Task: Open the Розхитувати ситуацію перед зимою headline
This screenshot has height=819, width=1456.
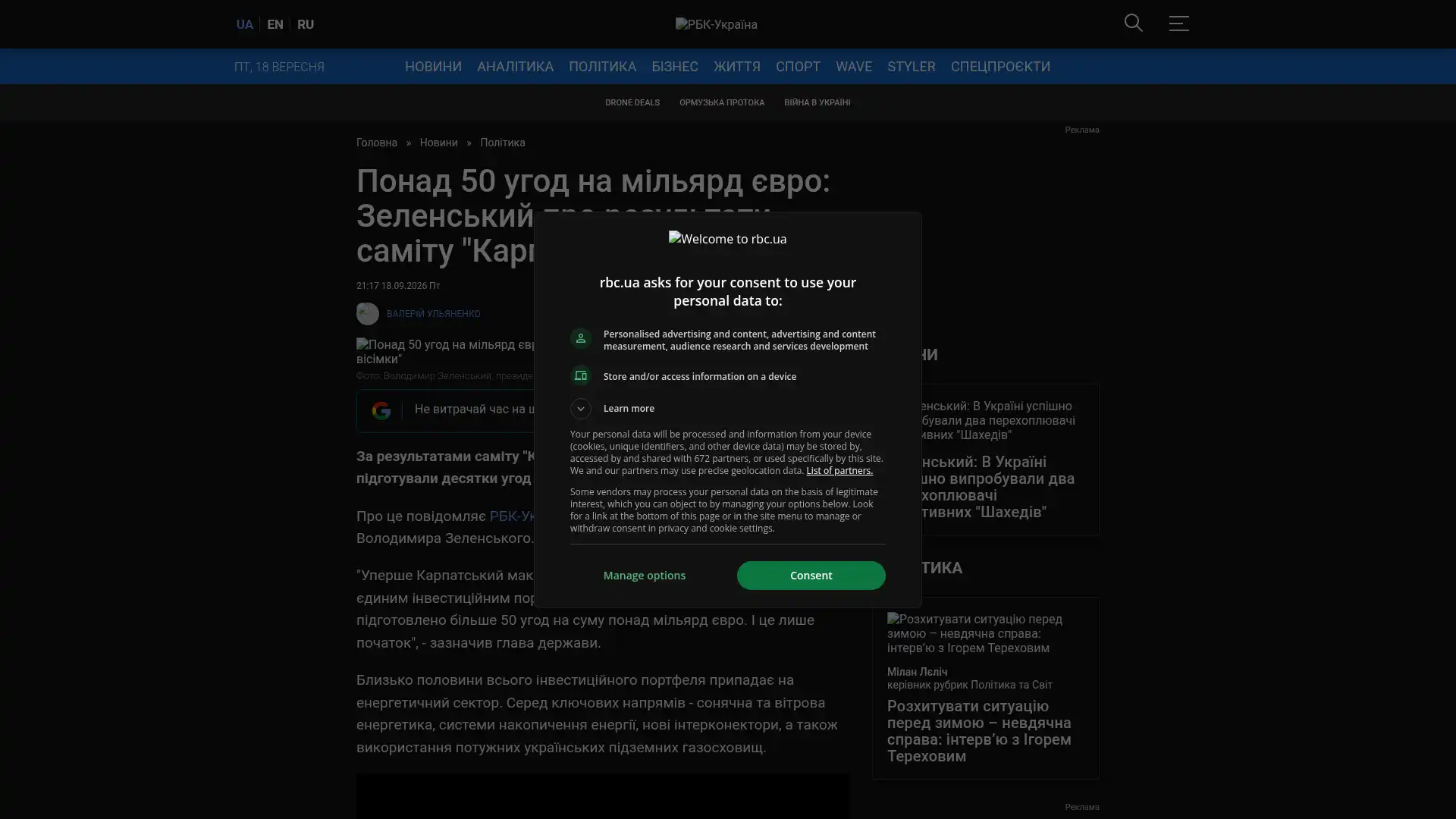Action: pos(979,732)
